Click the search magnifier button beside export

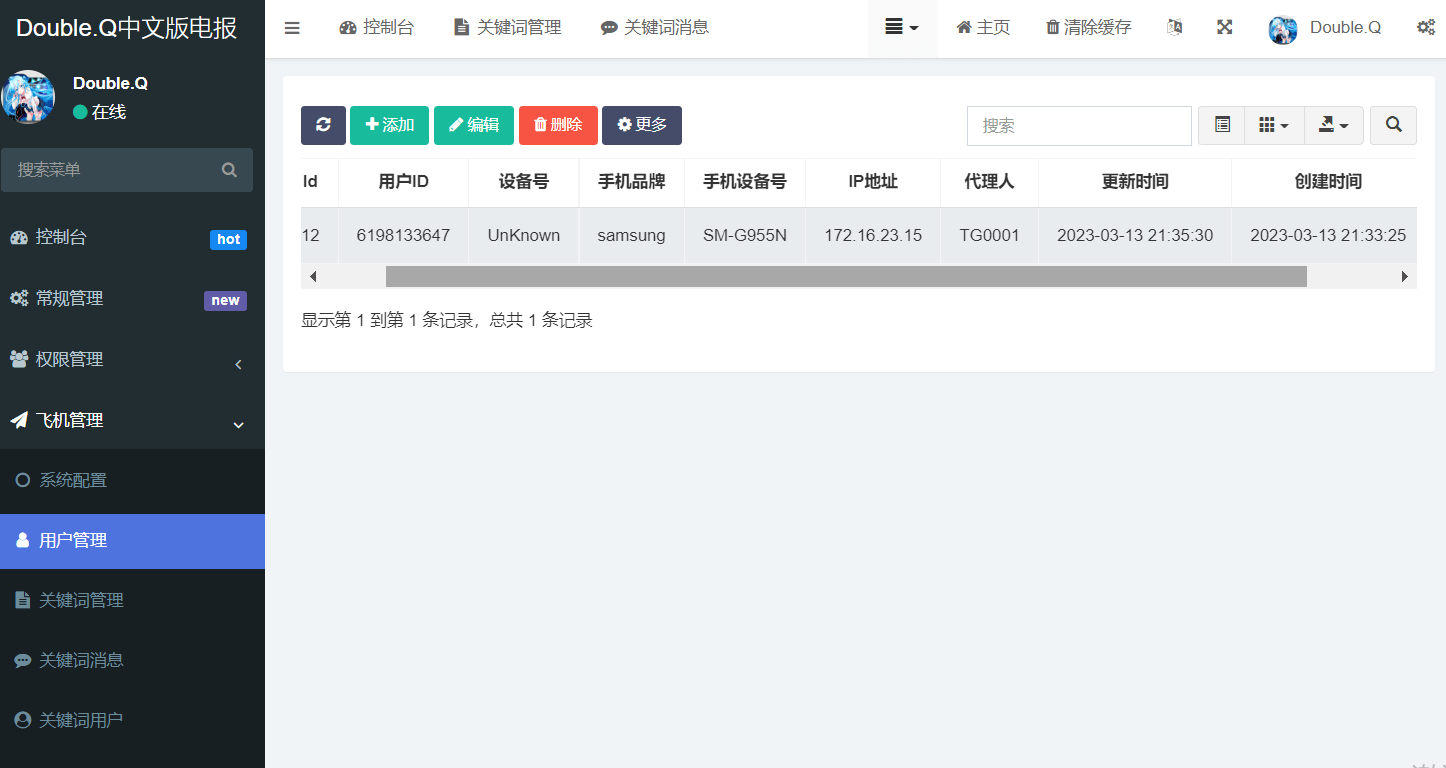pyautogui.click(x=1393, y=125)
